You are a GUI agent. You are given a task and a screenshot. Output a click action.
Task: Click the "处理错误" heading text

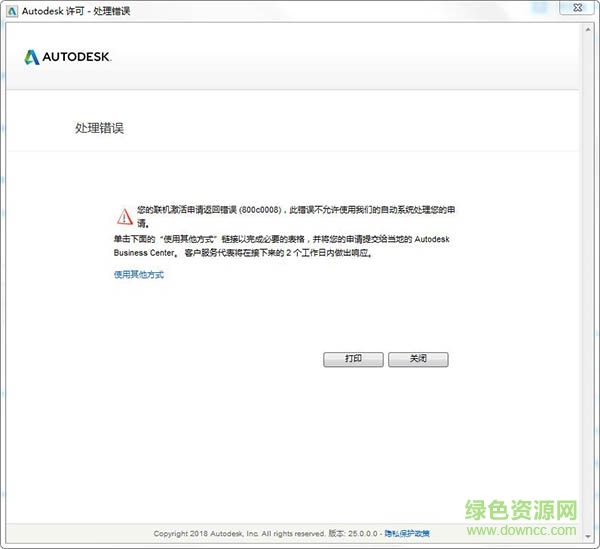coord(99,129)
